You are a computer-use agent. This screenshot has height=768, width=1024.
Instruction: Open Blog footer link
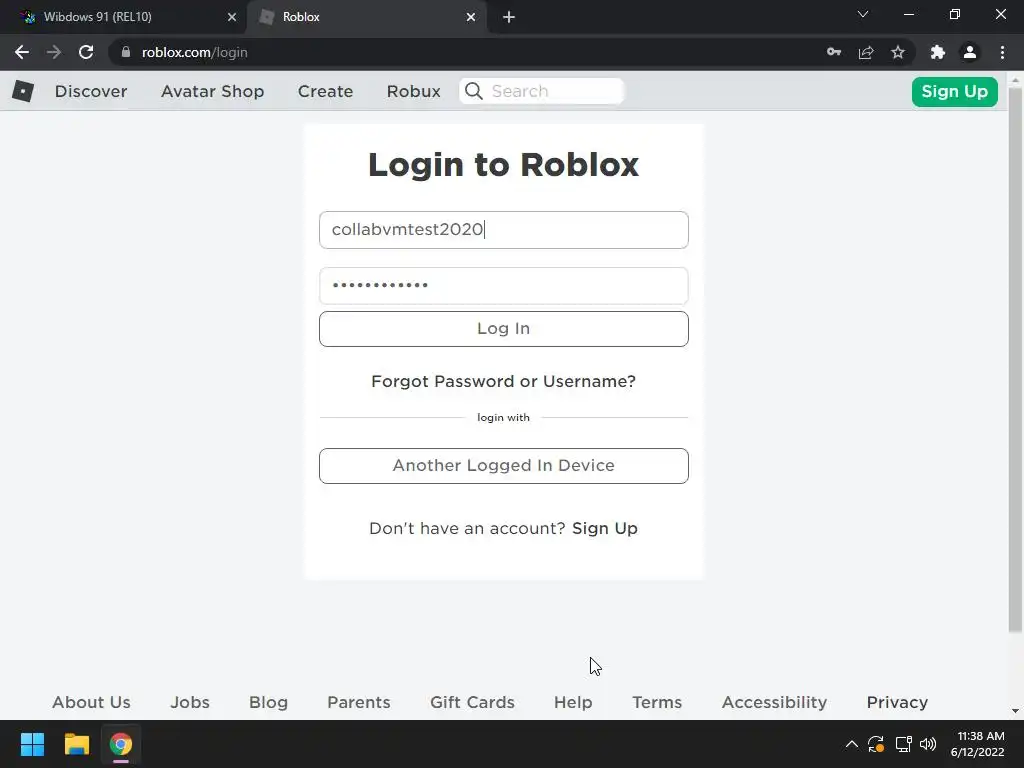pyautogui.click(x=268, y=702)
